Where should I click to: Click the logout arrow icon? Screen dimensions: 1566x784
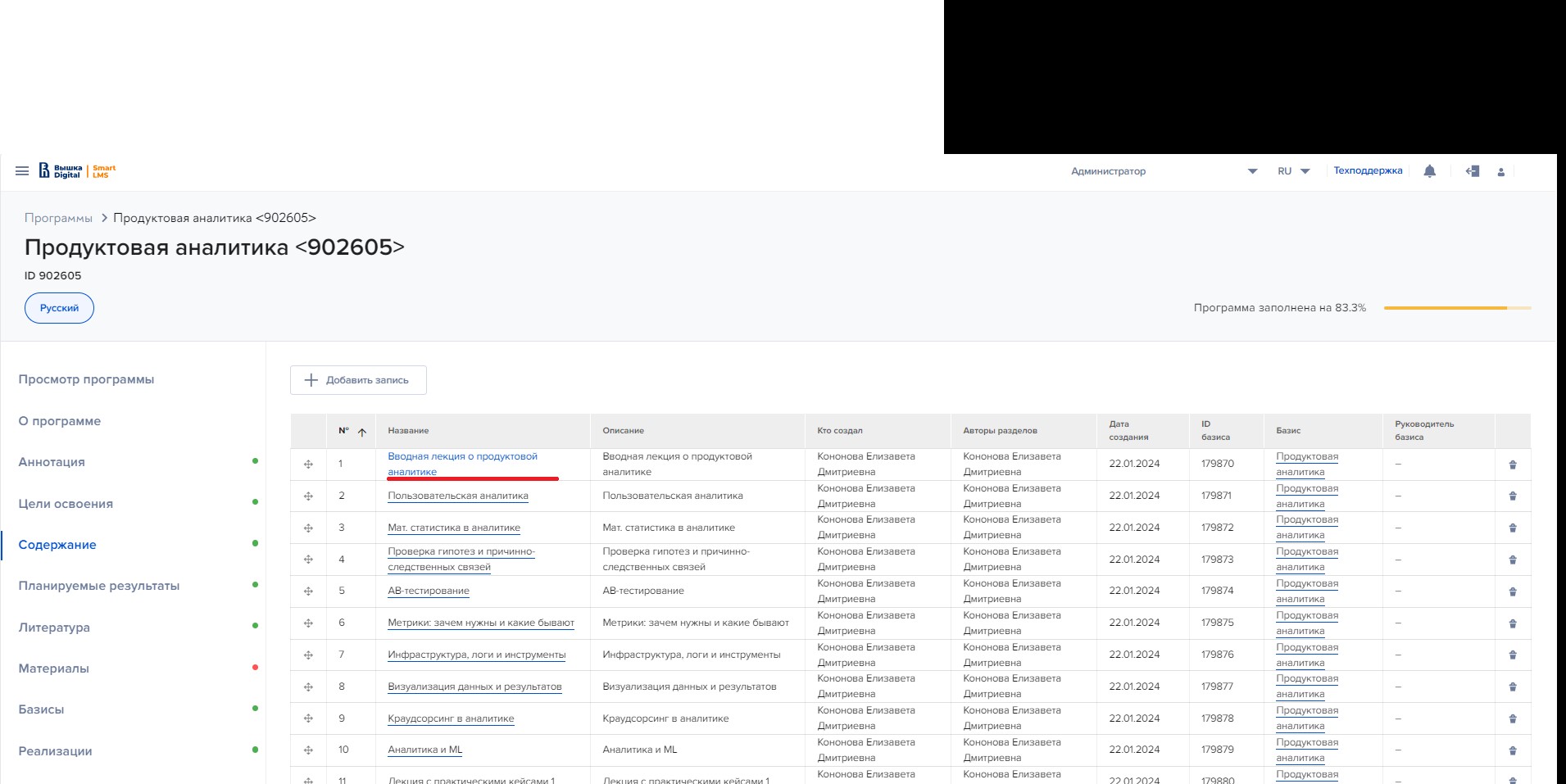click(x=1473, y=171)
